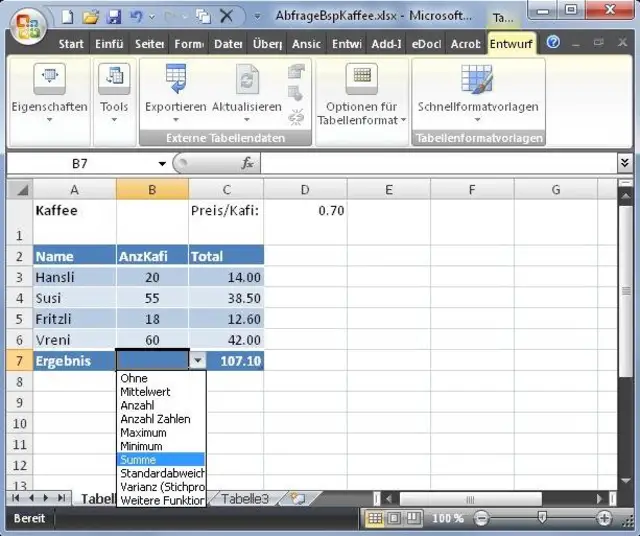The width and height of the screenshot is (640, 536).
Task: Click the Exportieren table icon
Action: [176, 79]
